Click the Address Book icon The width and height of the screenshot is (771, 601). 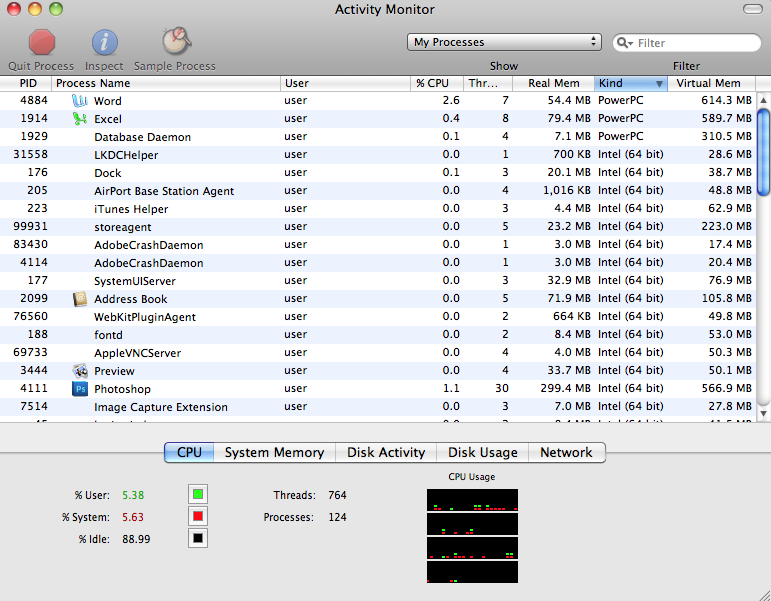click(80, 299)
